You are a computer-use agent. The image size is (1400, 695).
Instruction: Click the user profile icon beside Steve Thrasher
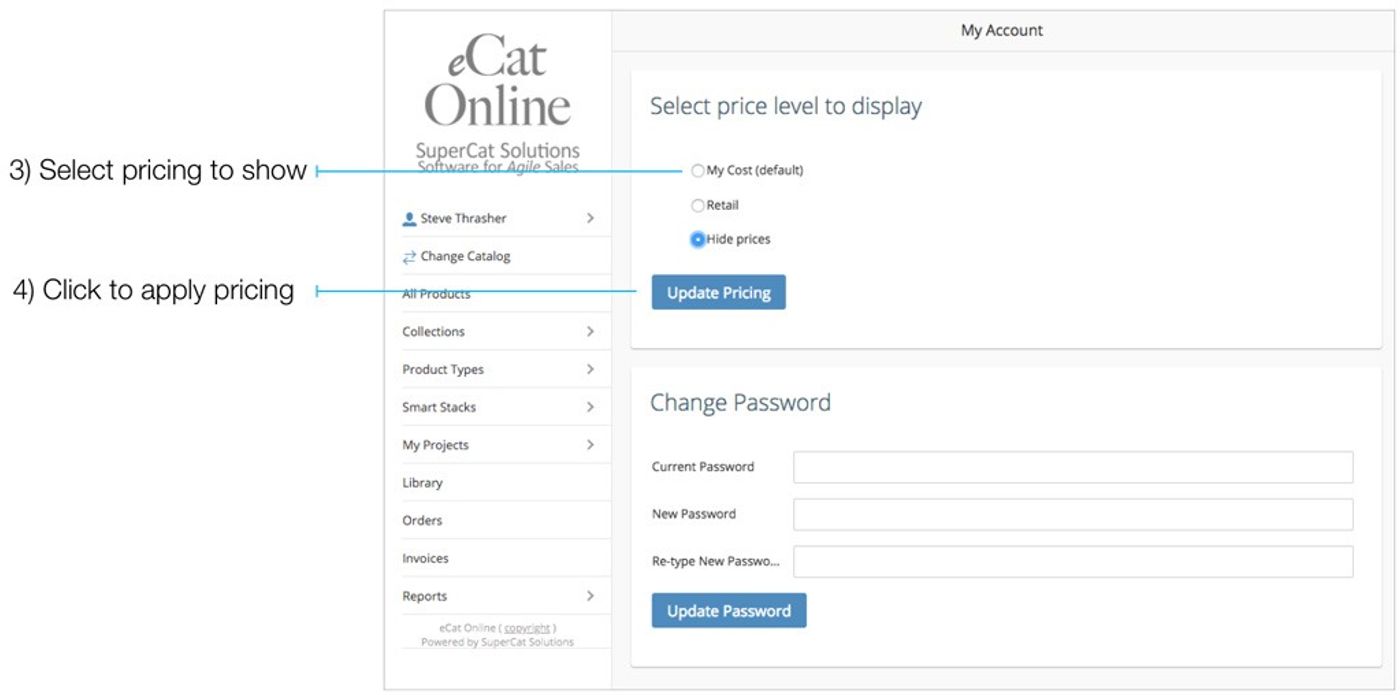coord(409,218)
